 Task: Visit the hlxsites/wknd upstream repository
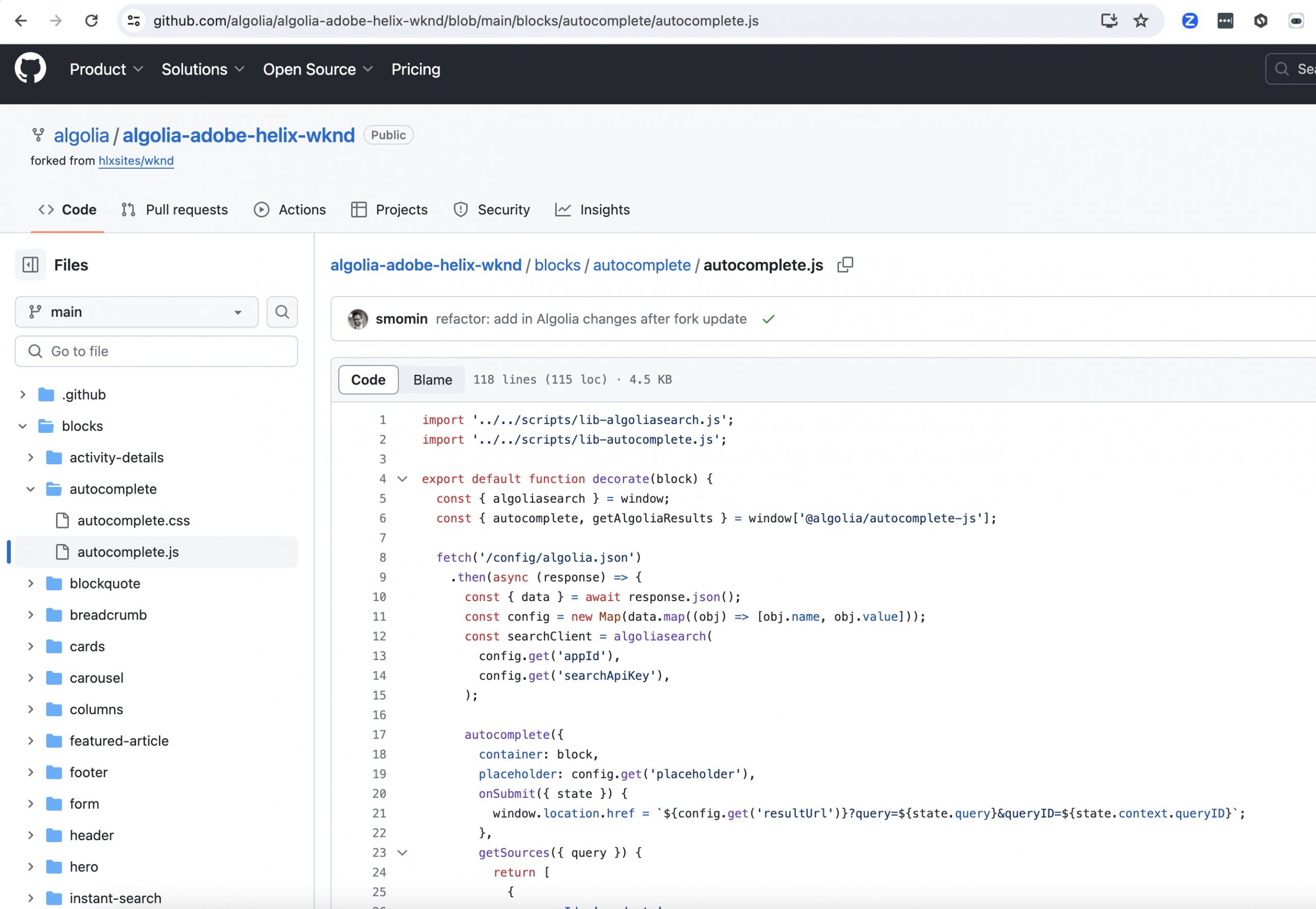(x=136, y=161)
